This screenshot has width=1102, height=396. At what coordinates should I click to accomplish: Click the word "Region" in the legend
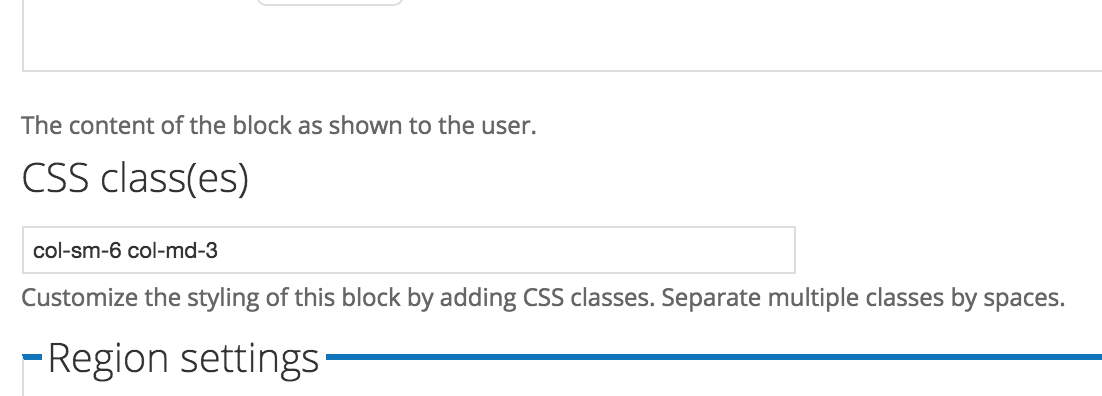click(x=111, y=359)
